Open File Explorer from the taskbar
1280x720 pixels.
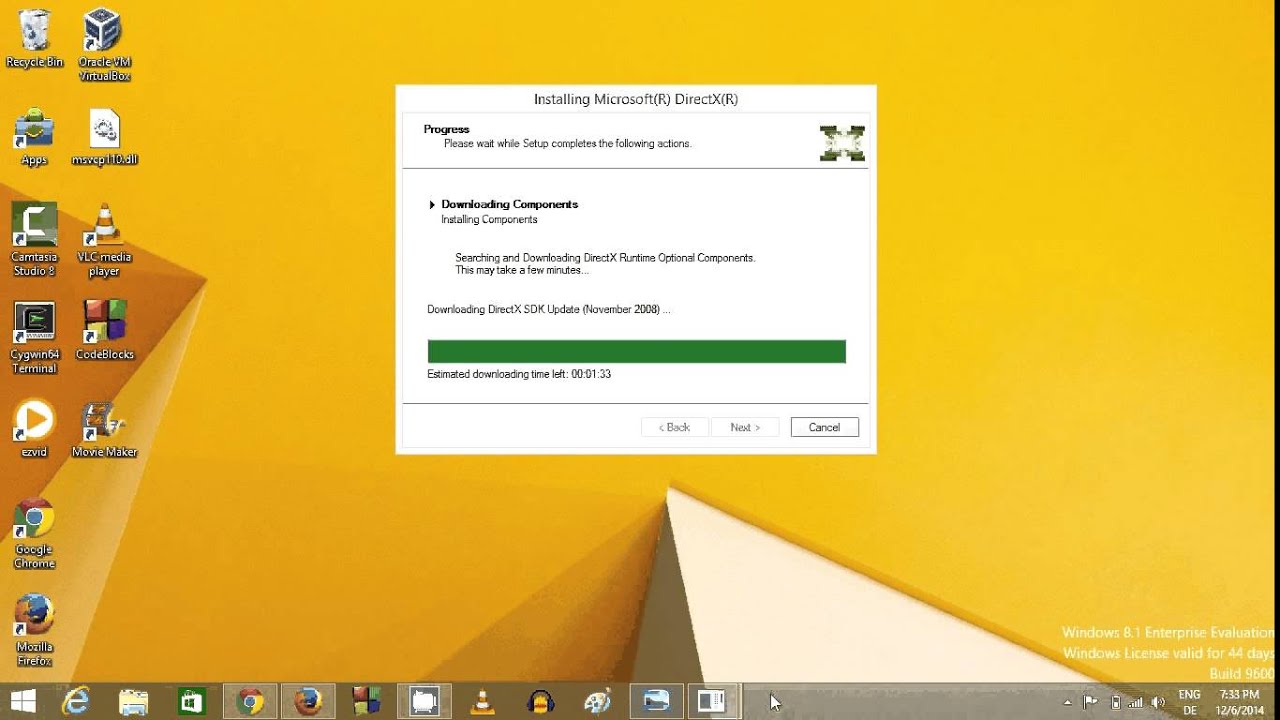(x=133, y=702)
